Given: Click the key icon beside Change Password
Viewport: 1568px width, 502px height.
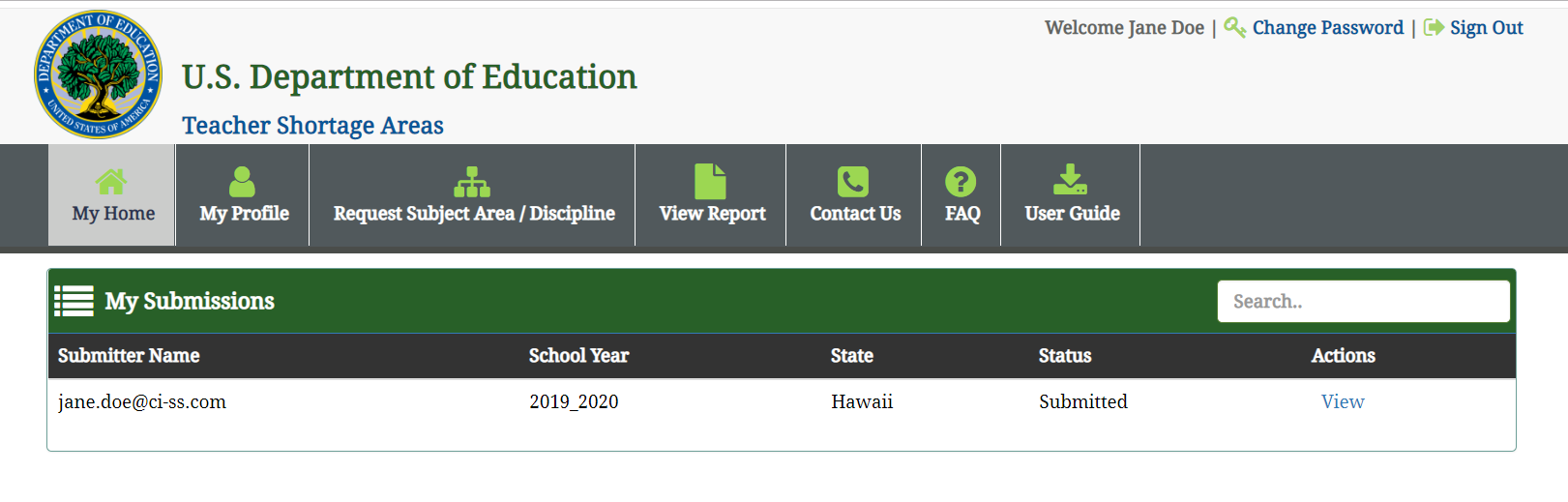Looking at the screenshot, I should [1234, 27].
